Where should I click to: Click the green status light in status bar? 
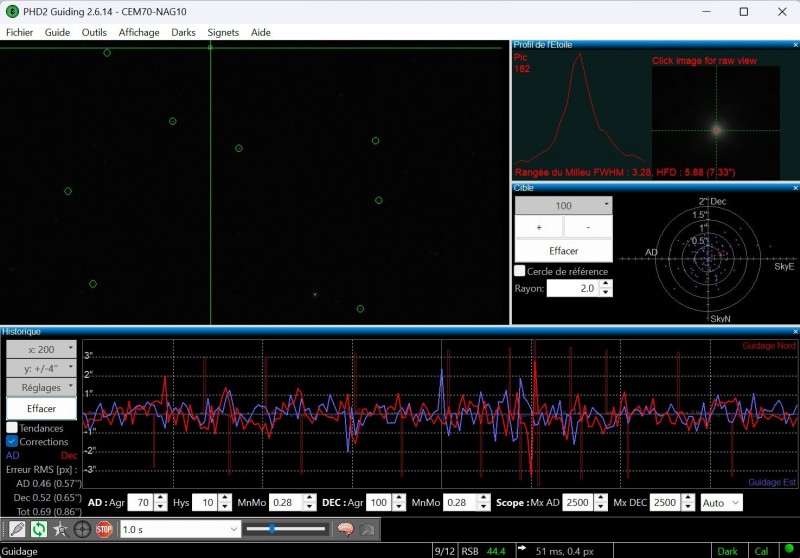tap(789, 549)
